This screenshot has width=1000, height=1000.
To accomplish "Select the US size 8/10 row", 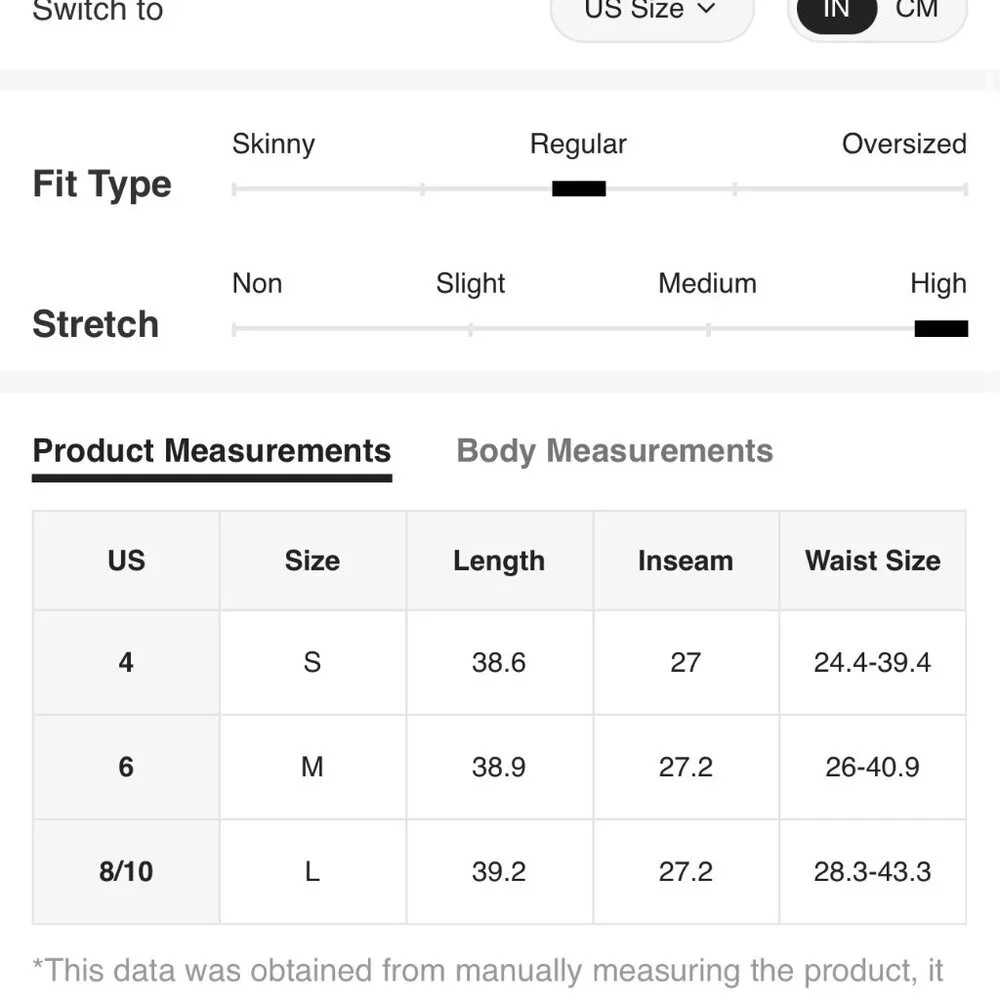I will (499, 872).
